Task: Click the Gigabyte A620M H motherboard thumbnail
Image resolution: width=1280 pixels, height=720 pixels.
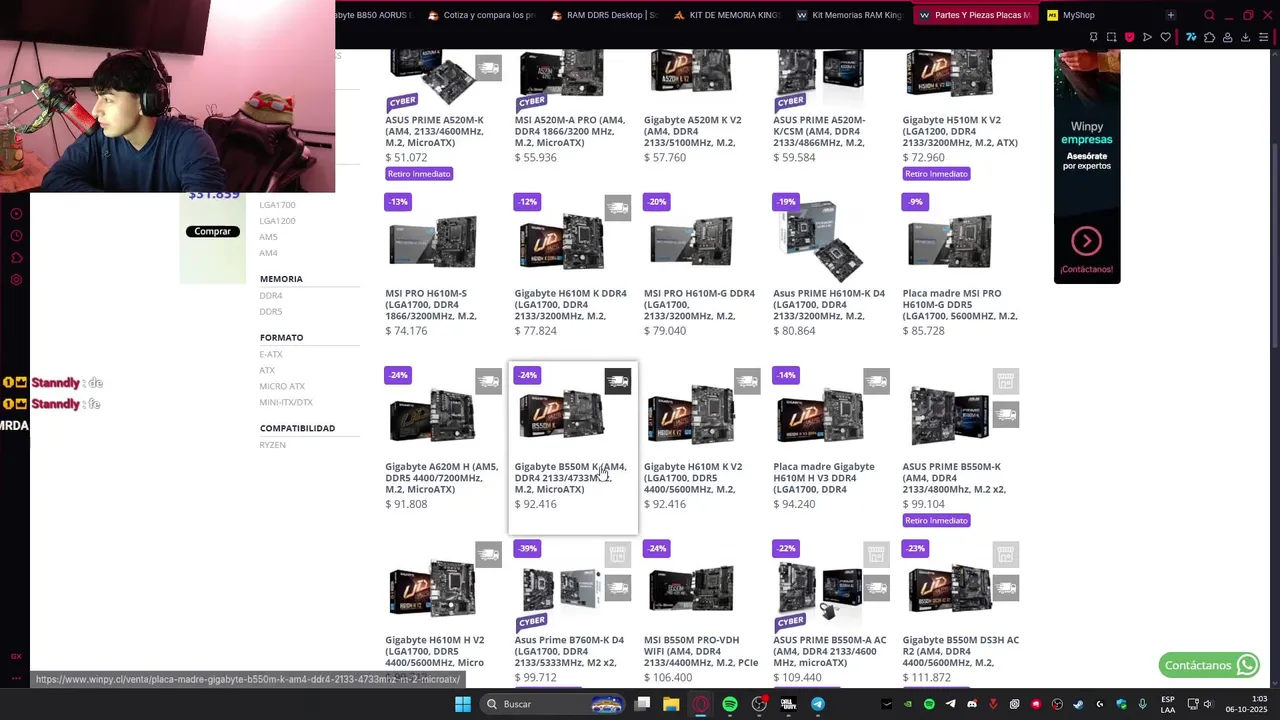Action: pyautogui.click(x=432, y=416)
